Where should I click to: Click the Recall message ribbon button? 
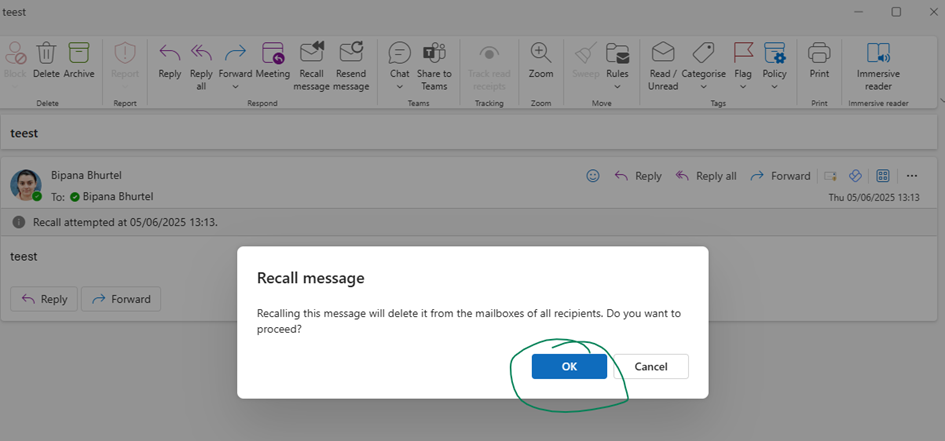click(x=312, y=66)
